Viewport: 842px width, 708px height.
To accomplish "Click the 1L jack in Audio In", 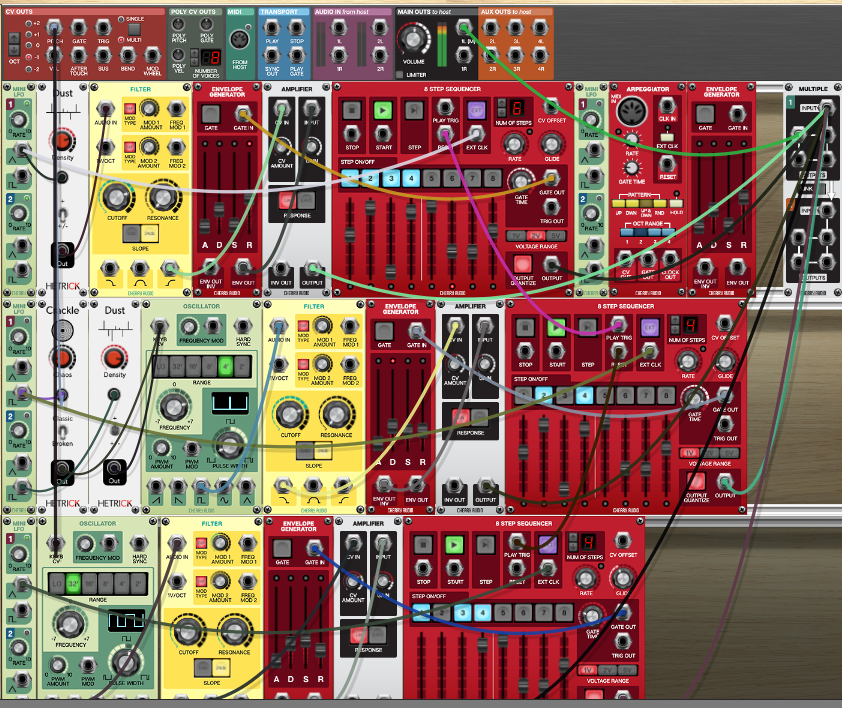I will pyautogui.click(x=338, y=27).
